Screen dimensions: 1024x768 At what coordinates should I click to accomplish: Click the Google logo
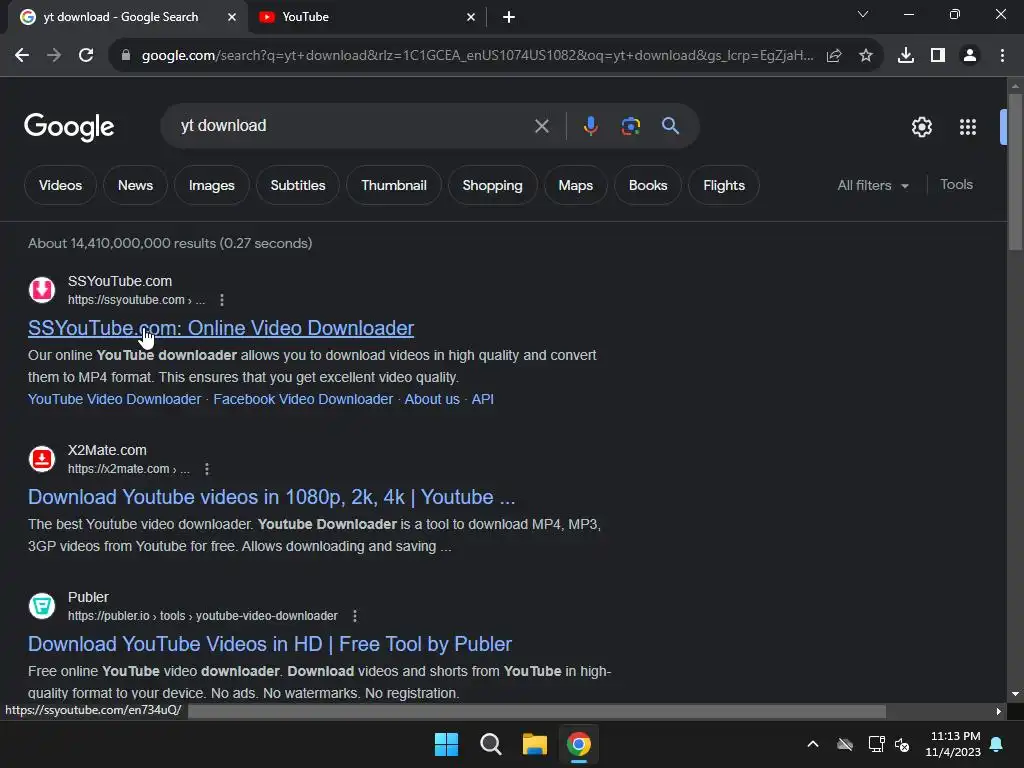pos(69,127)
